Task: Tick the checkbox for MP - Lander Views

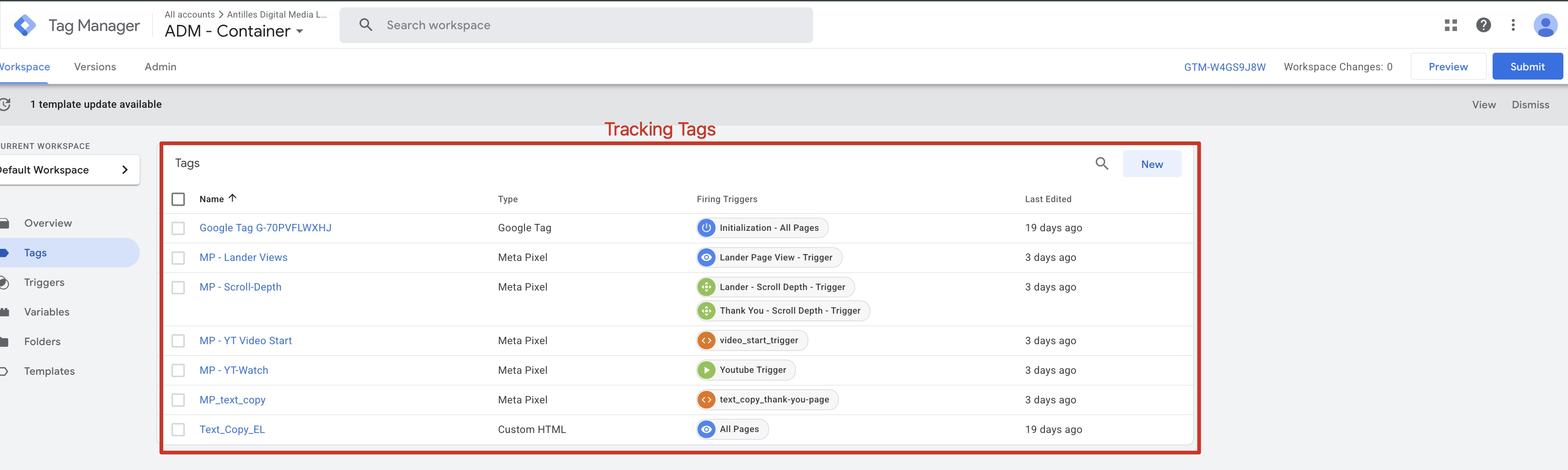Action: click(179, 258)
